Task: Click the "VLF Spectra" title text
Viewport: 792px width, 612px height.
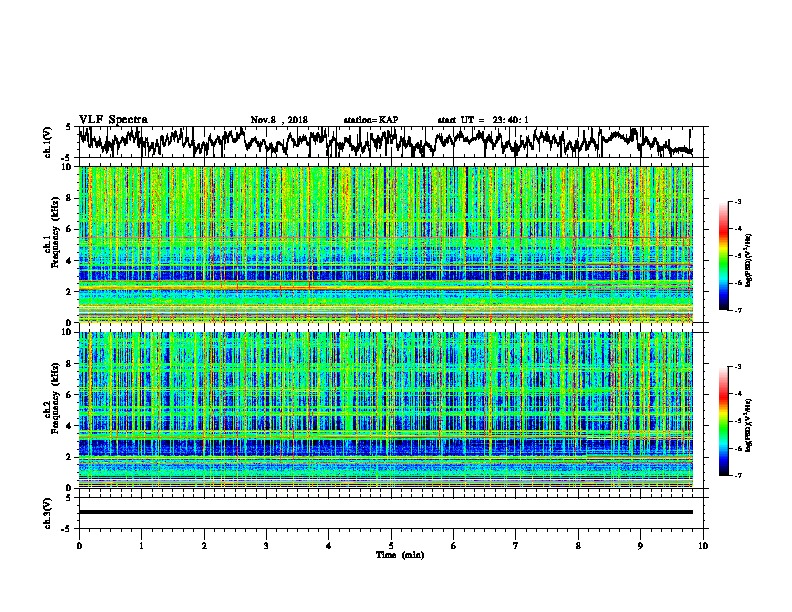Action: pos(113,120)
